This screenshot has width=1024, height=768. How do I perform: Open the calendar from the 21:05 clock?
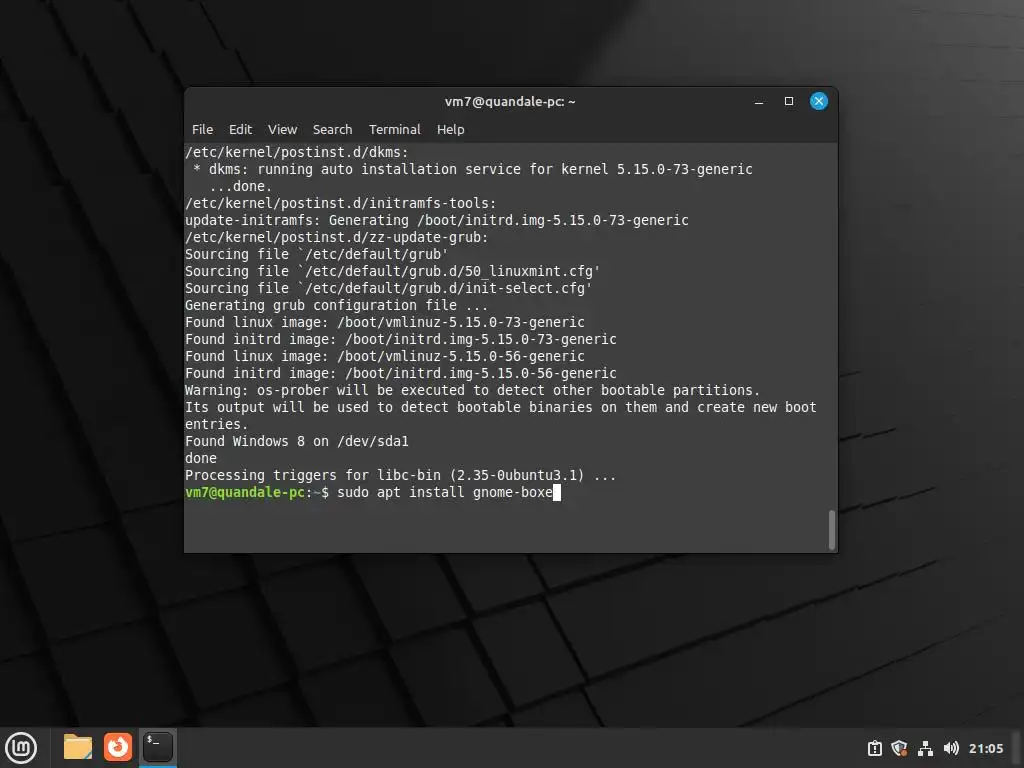click(x=985, y=748)
